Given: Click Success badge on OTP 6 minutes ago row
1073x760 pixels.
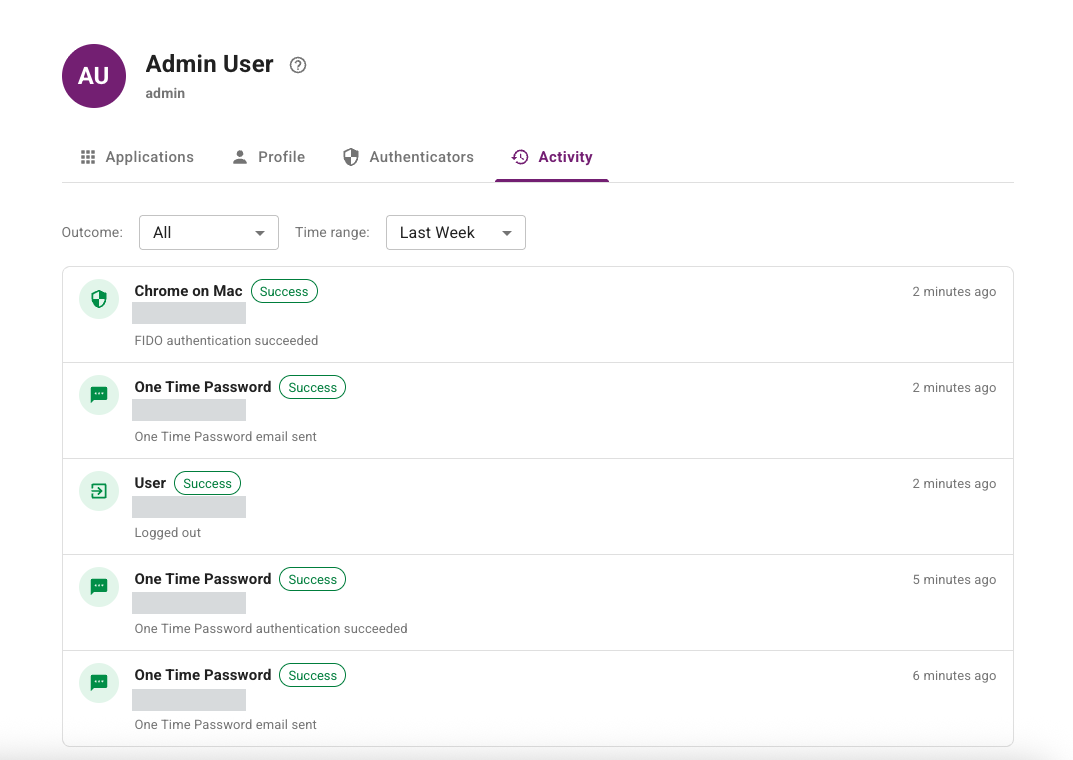Looking at the screenshot, I should pos(313,675).
